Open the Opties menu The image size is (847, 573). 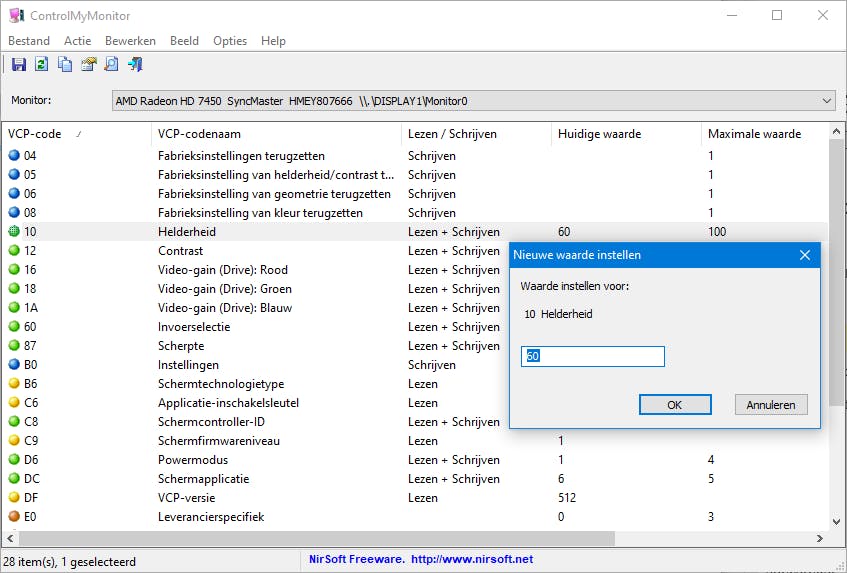coord(230,41)
